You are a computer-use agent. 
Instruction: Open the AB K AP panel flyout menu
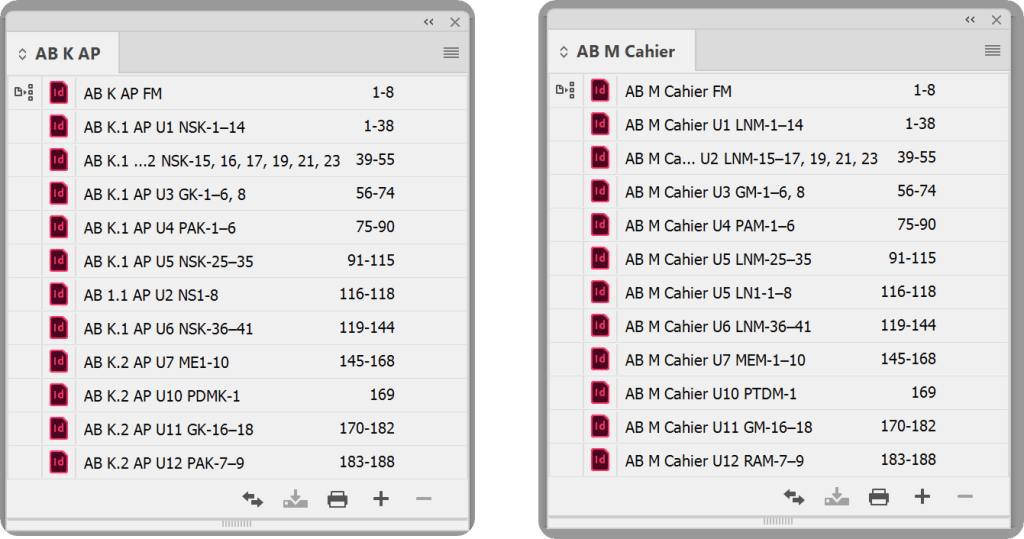pyautogui.click(x=451, y=53)
